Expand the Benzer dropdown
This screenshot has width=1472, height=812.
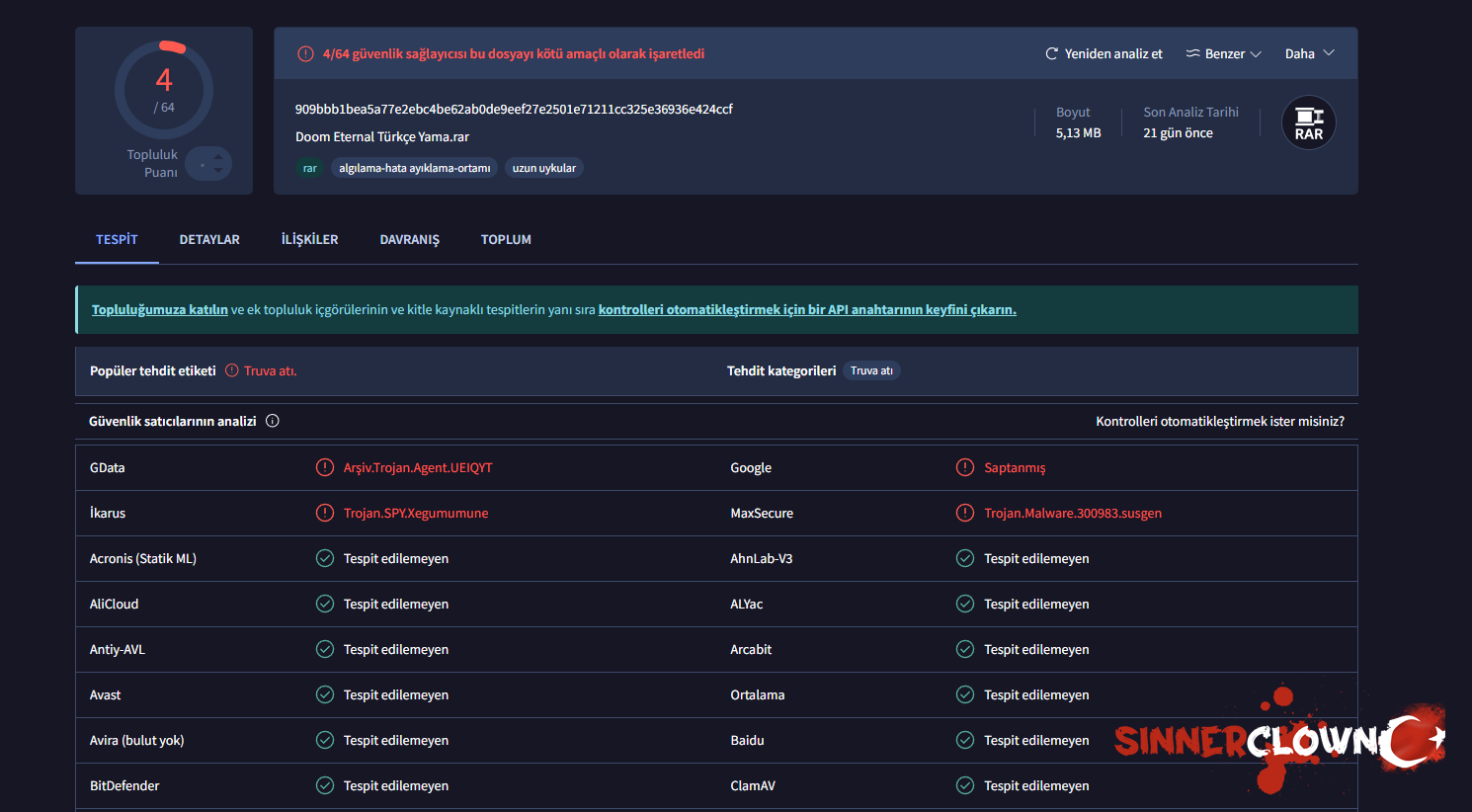click(x=1224, y=54)
